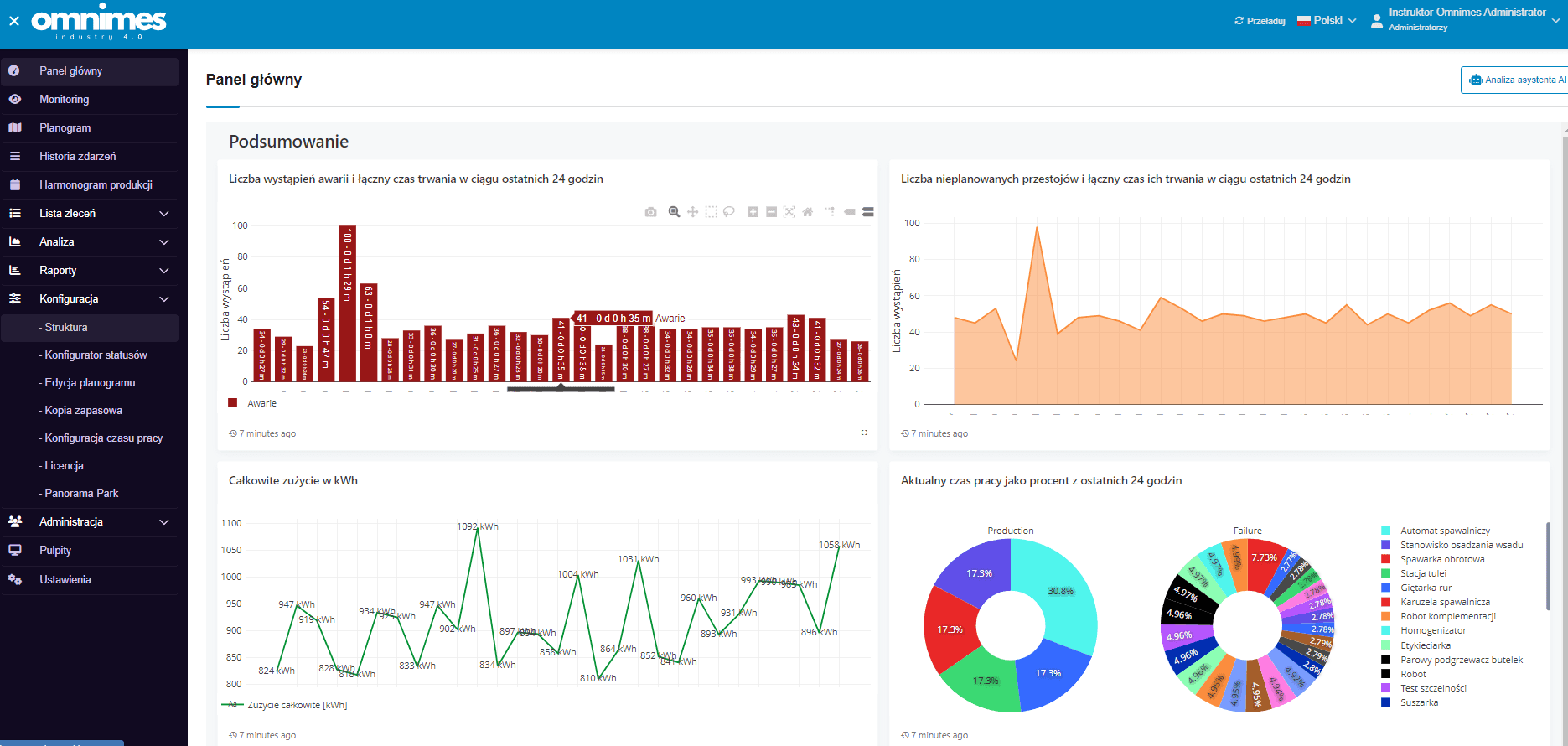Click the Autoscale icon in chart modebar
This screenshot has height=746, width=1568.
click(789, 212)
